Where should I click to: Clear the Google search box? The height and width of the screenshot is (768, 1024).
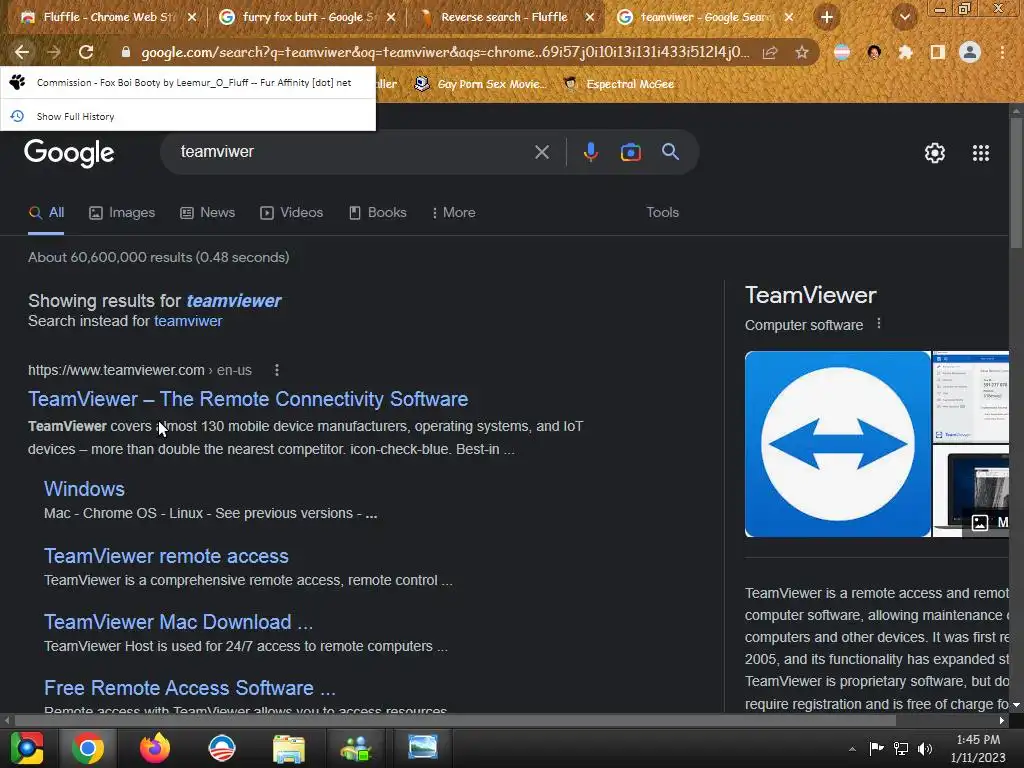click(541, 152)
